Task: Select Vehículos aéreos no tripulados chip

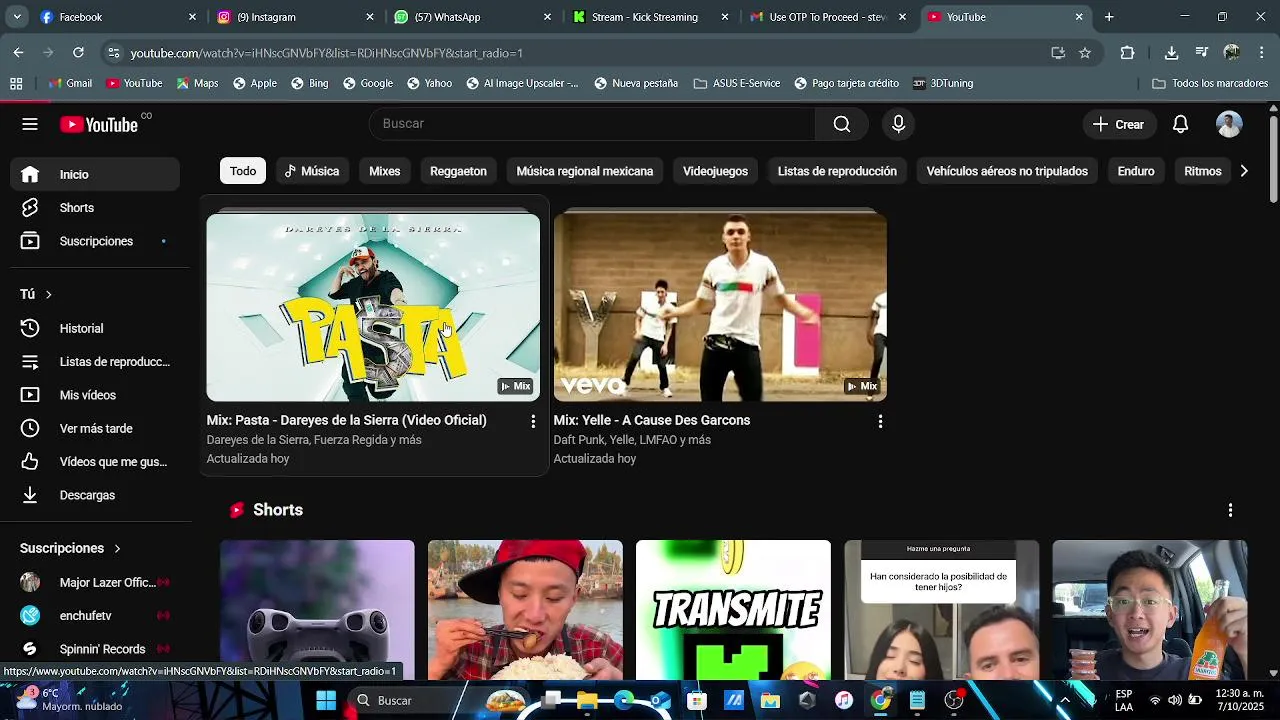Action: tap(1007, 171)
